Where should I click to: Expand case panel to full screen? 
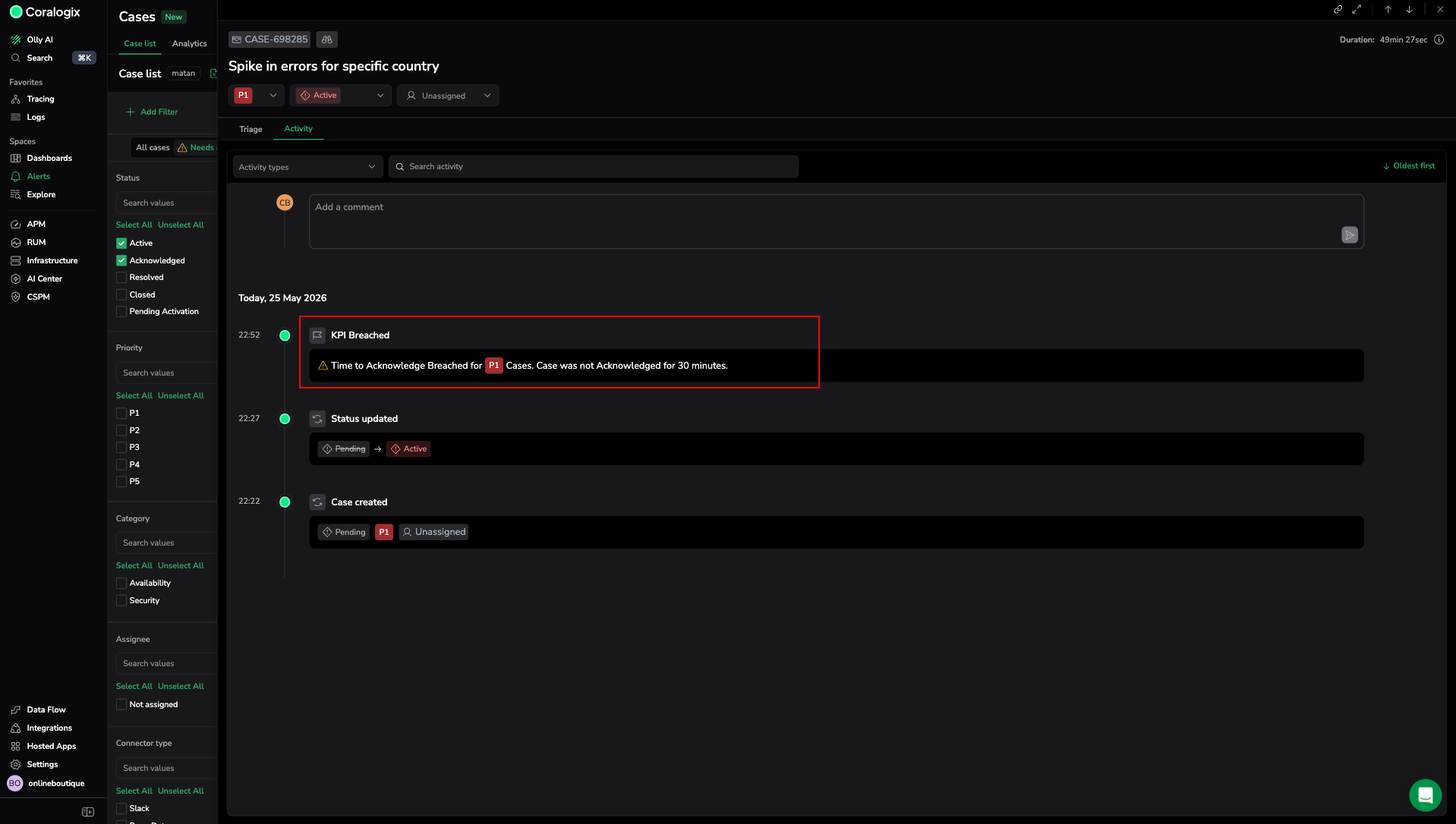pos(1357,9)
